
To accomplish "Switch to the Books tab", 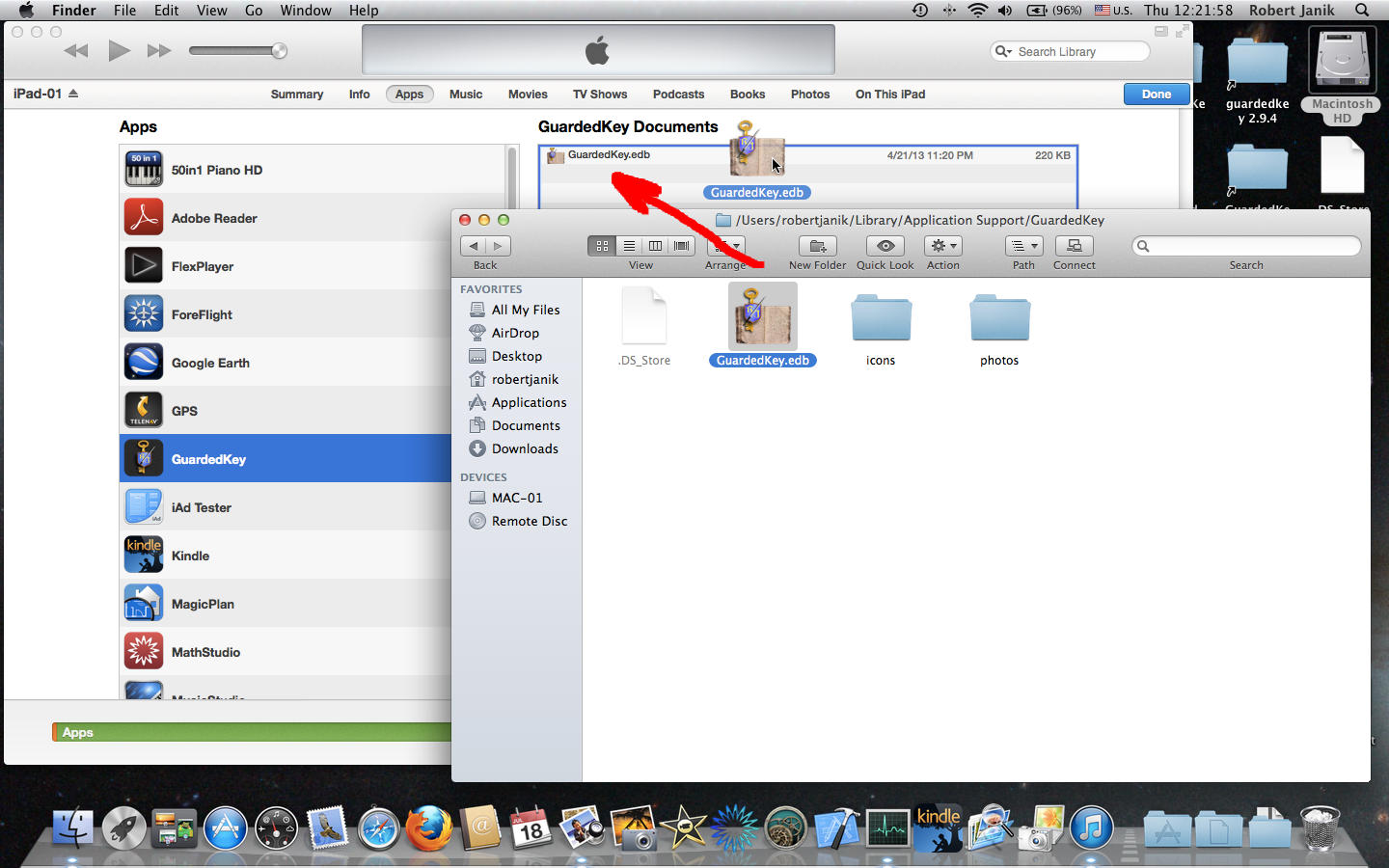I will pos(748,94).
